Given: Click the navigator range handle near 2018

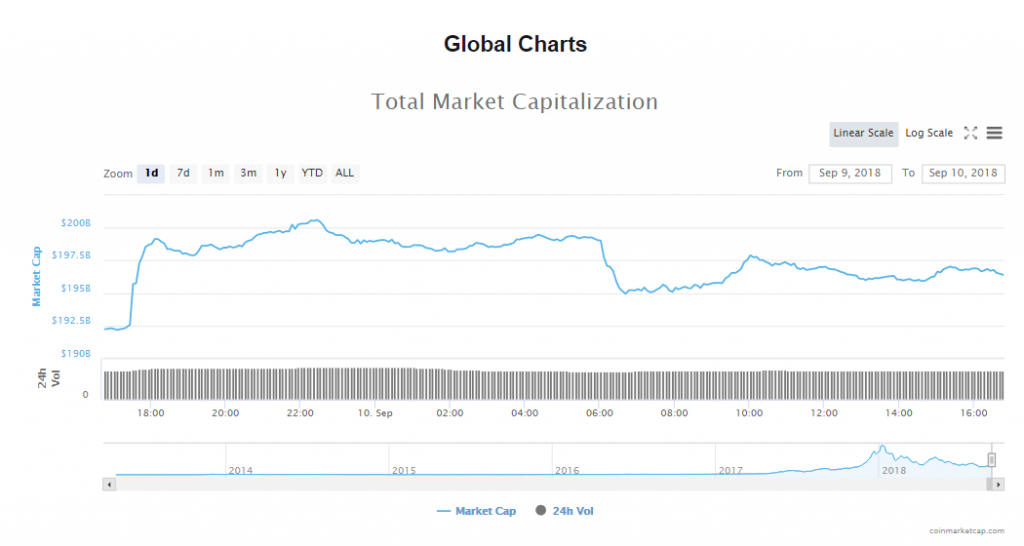Looking at the screenshot, I should pyautogui.click(x=992, y=459).
